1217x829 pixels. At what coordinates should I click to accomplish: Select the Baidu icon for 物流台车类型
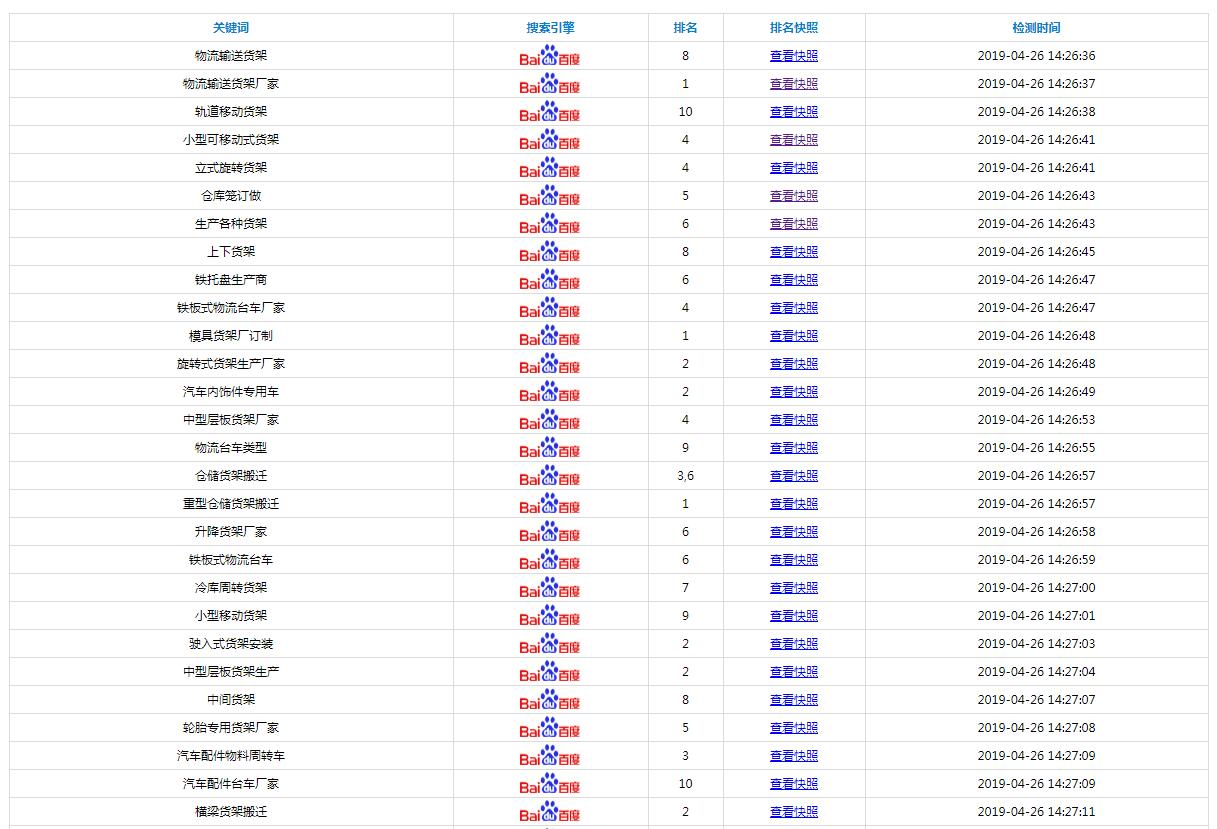pos(550,448)
